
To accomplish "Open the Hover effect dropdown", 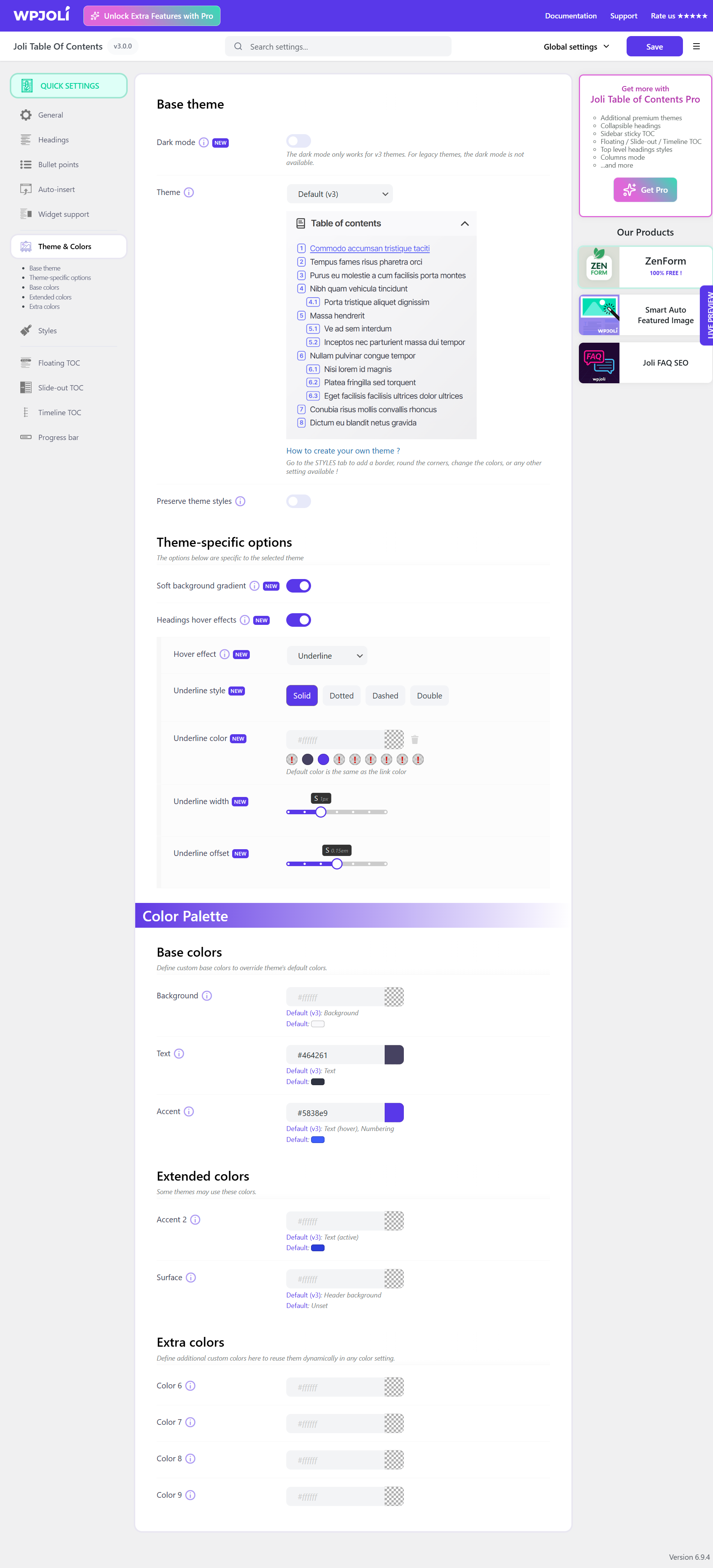I will 327,656.
